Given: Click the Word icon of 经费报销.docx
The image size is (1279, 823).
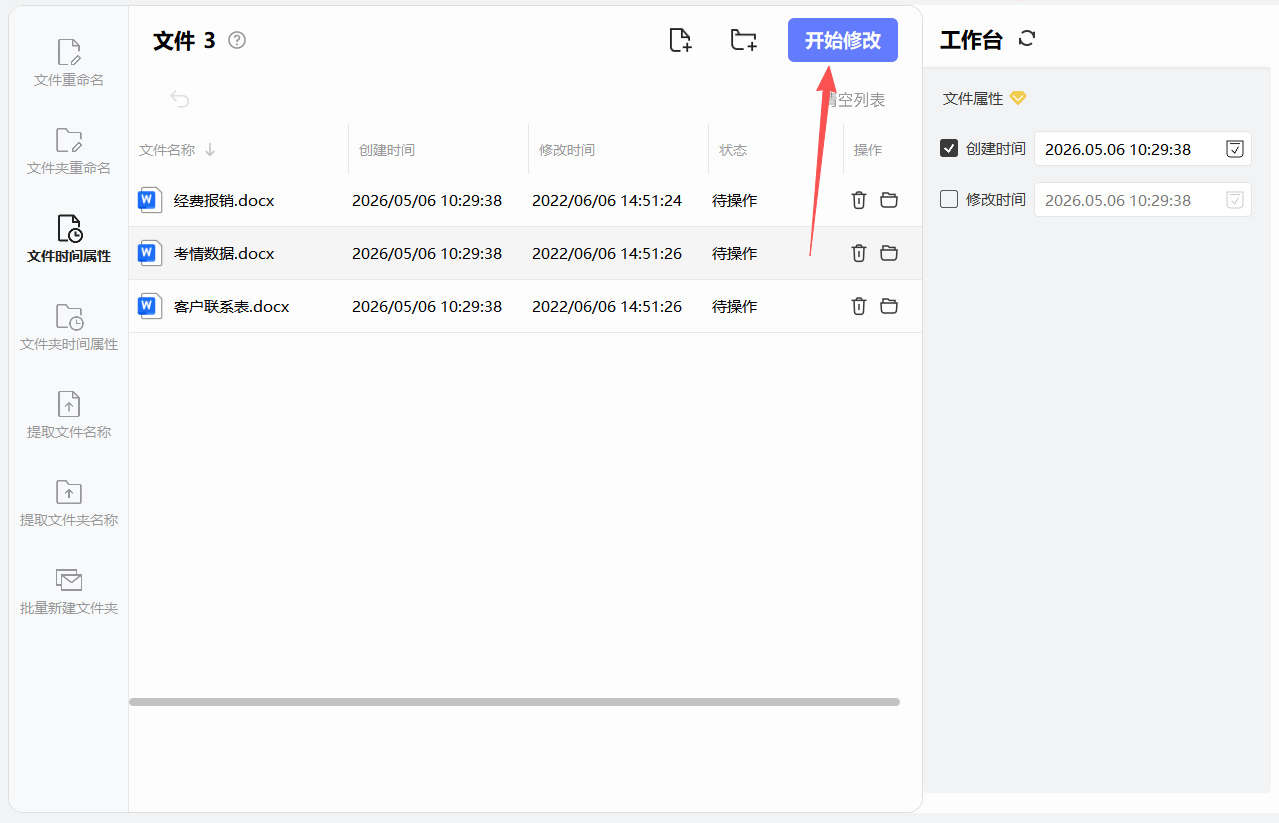Looking at the screenshot, I should click(149, 200).
